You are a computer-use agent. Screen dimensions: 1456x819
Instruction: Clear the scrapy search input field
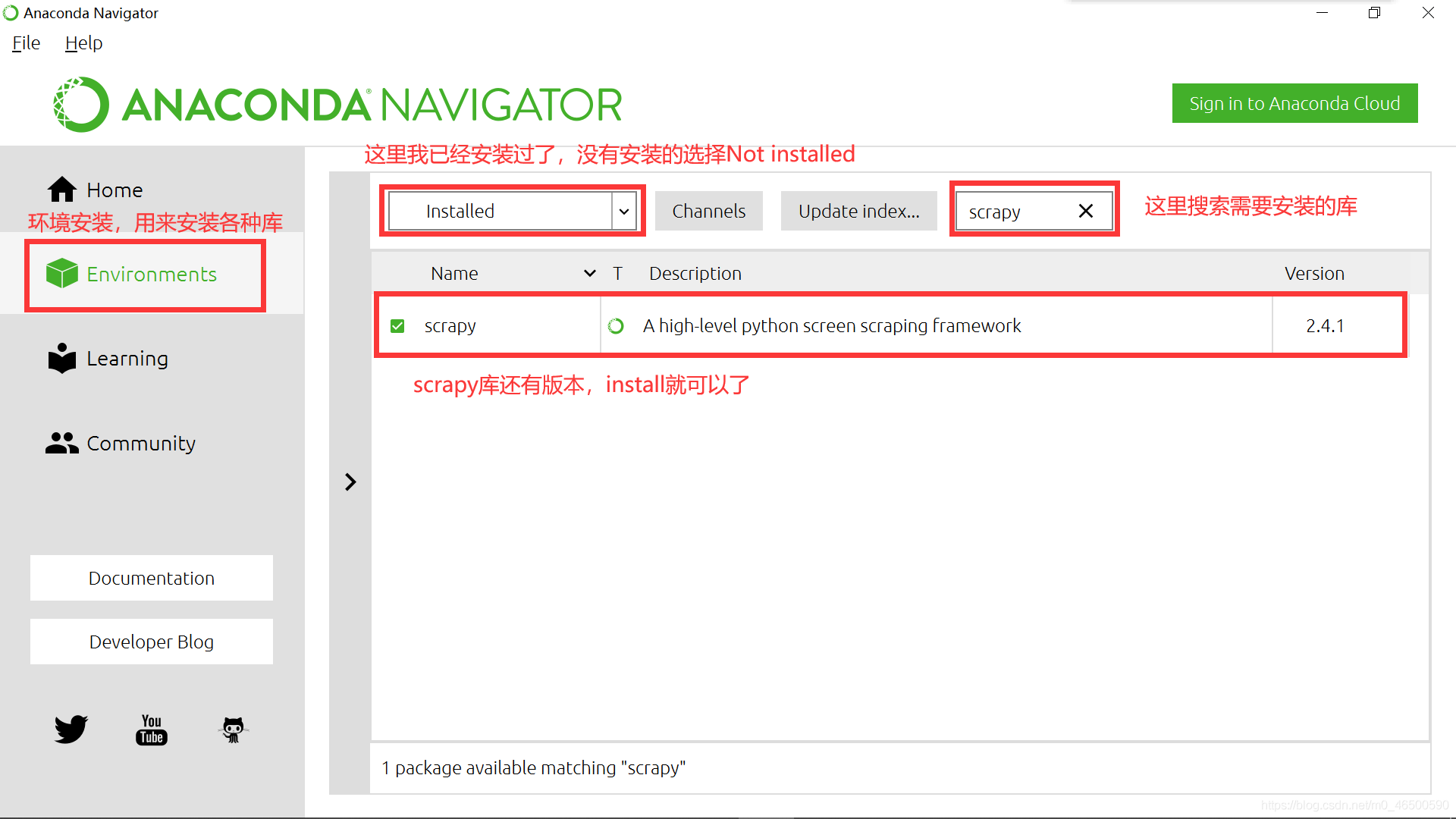point(1086,211)
